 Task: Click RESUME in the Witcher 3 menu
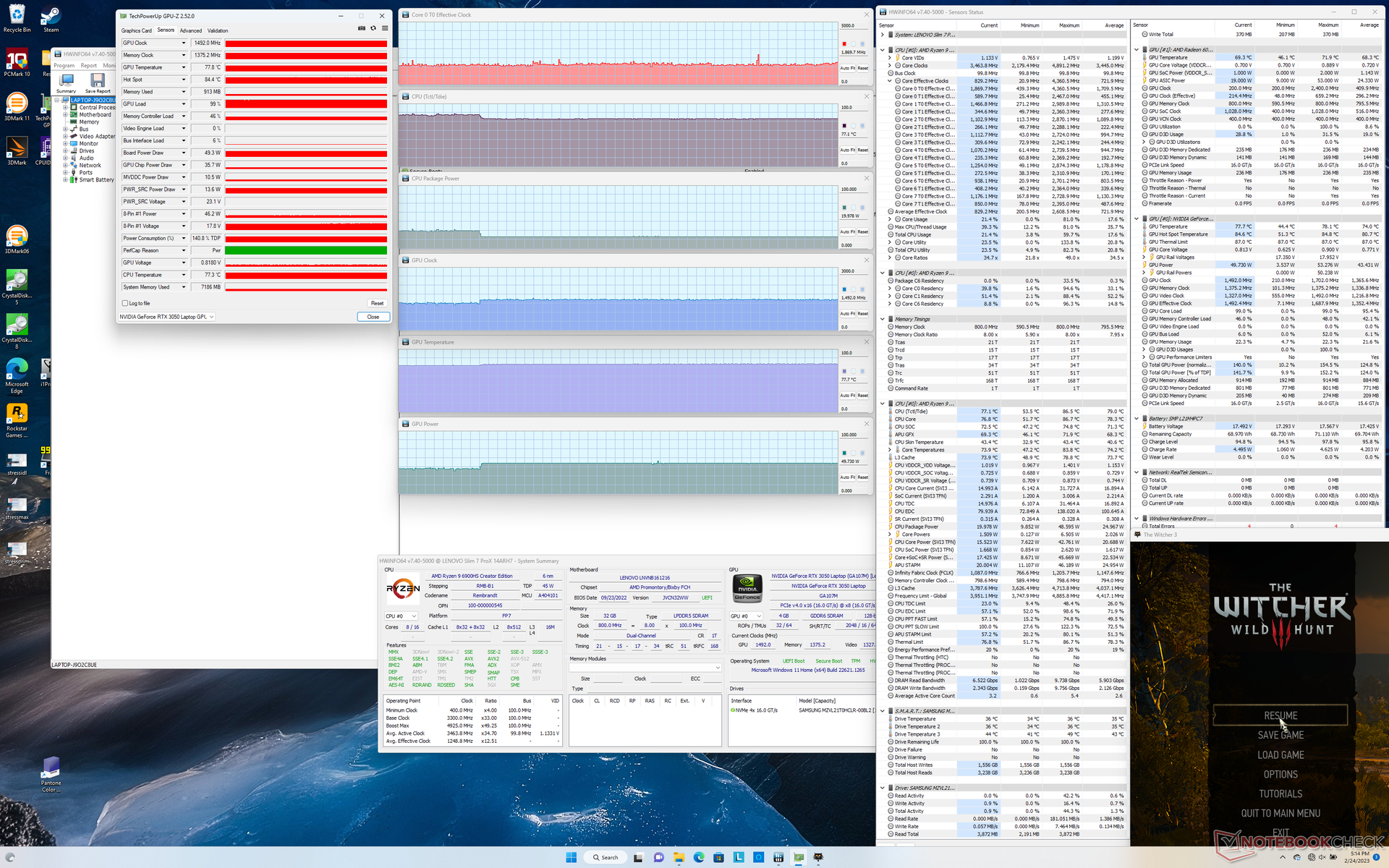(x=1280, y=715)
